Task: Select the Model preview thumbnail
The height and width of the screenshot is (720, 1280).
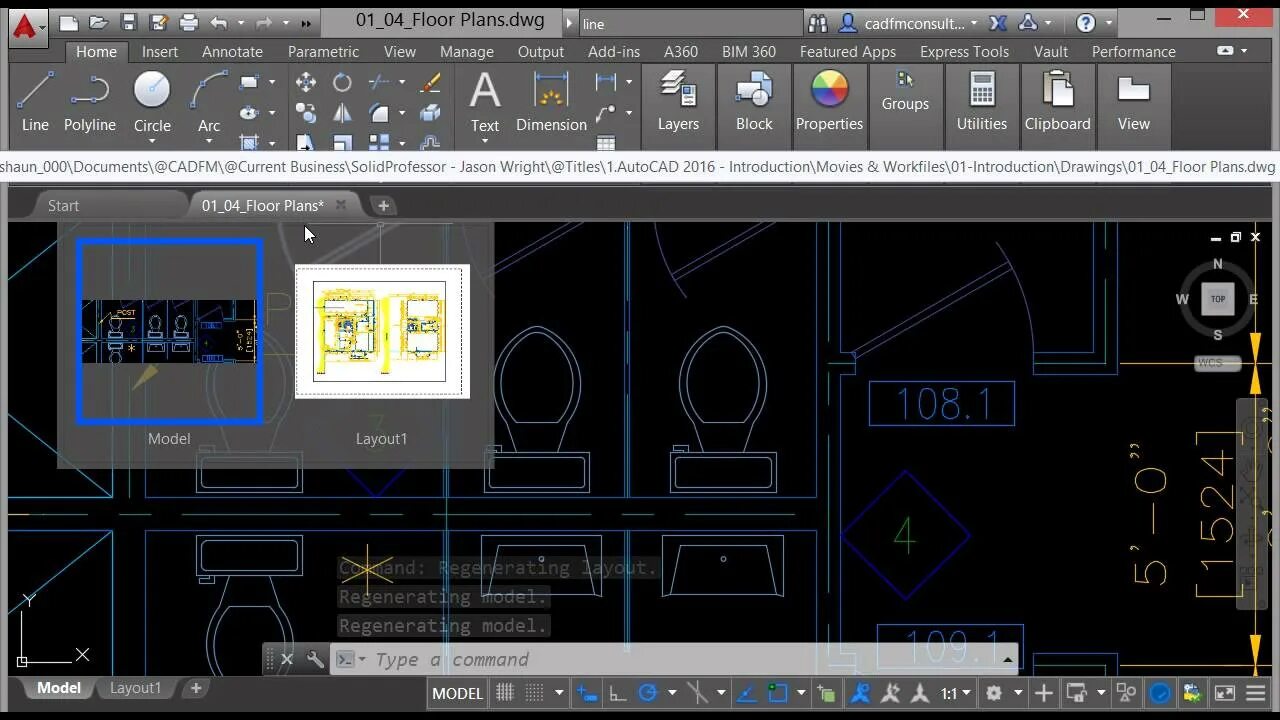Action: point(169,331)
